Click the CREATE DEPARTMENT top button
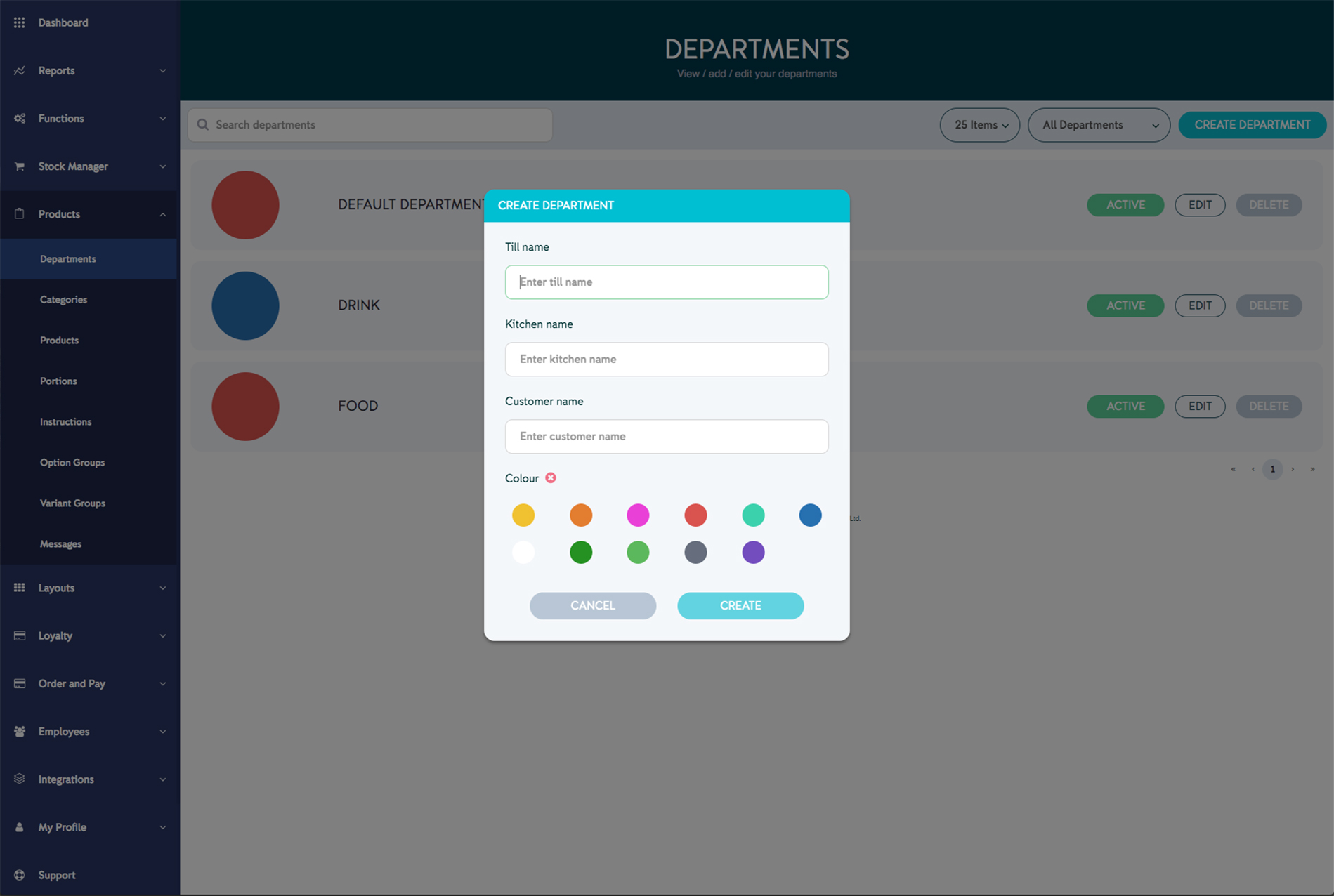 [1253, 125]
